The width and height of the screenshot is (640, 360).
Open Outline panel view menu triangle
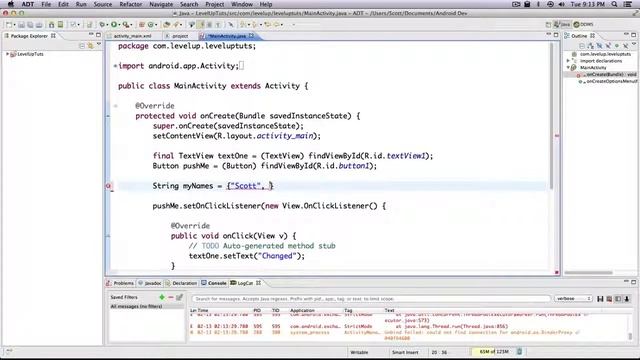(634, 44)
